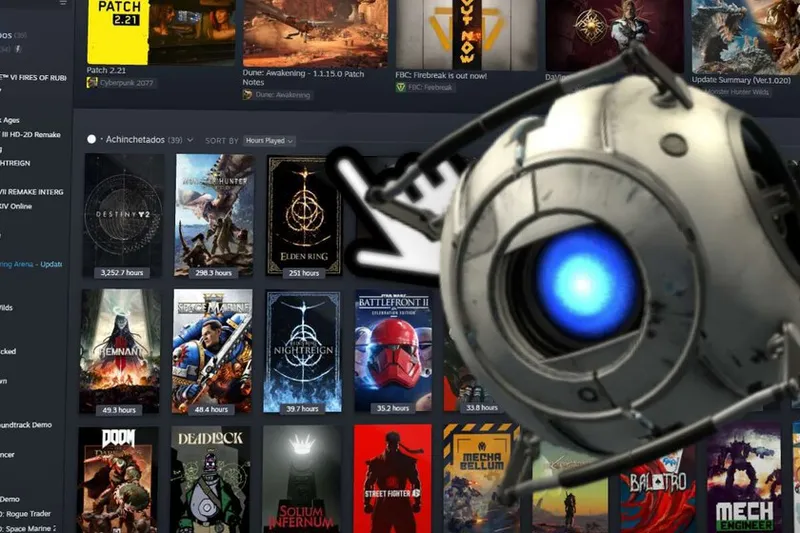800x533 pixels.
Task: Click the 35.2 hours label
Action: click(393, 408)
